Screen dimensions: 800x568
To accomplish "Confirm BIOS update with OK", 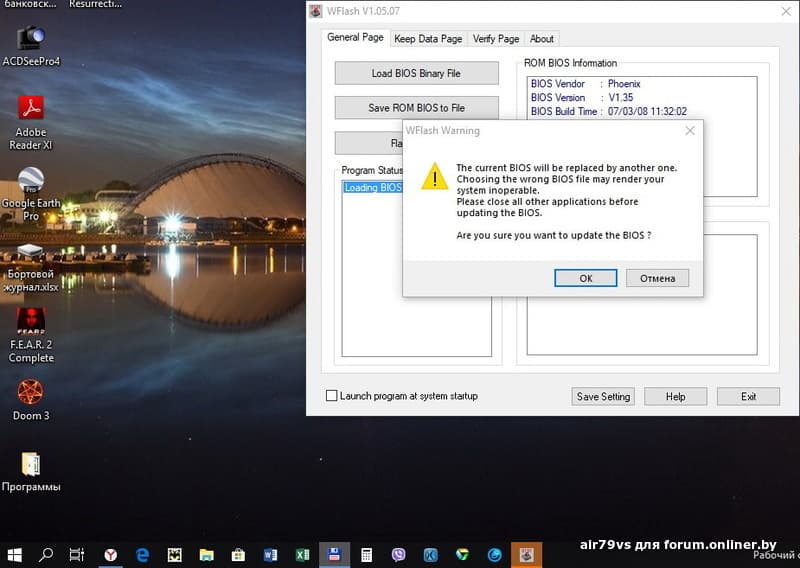I will [x=585, y=278].
